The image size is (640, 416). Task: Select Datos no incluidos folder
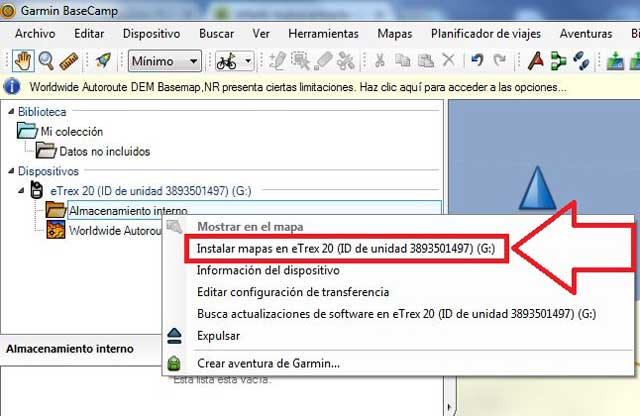(x=104, y=151)
